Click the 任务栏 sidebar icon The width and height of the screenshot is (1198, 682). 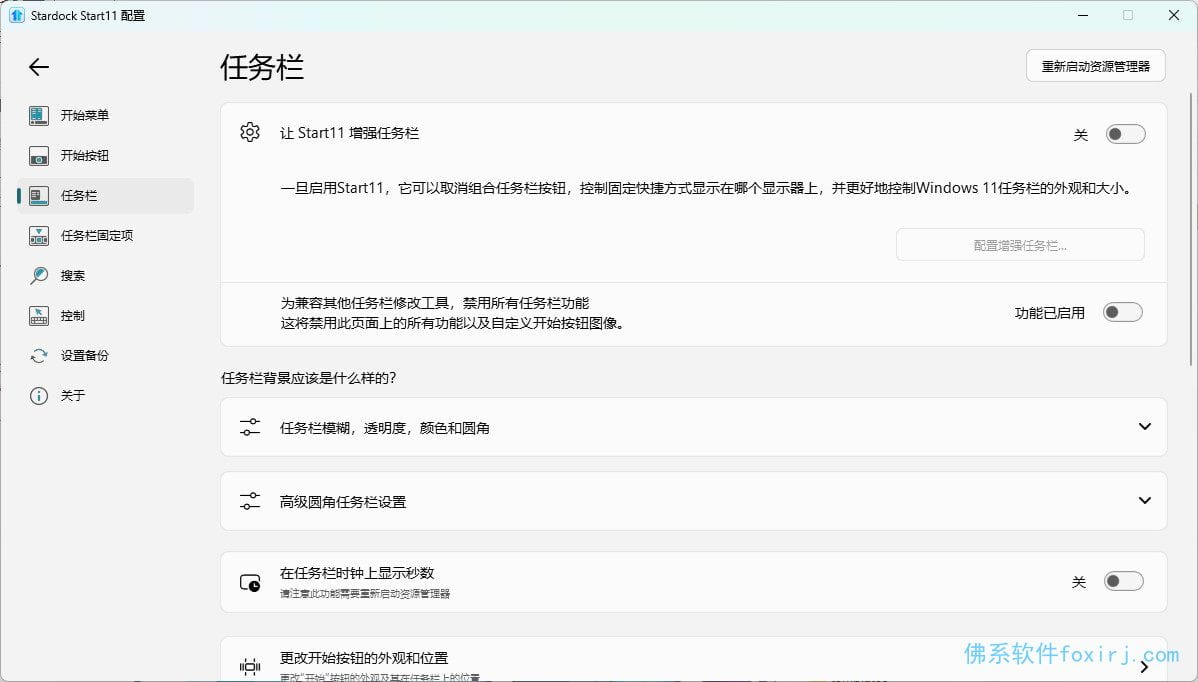[x=39, y=196]
